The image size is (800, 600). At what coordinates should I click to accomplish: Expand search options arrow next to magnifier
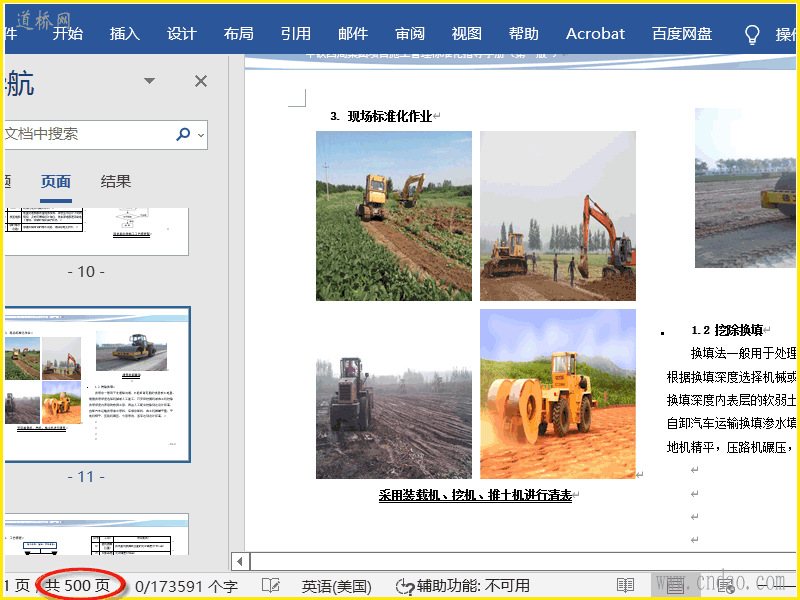click(201, 135)
